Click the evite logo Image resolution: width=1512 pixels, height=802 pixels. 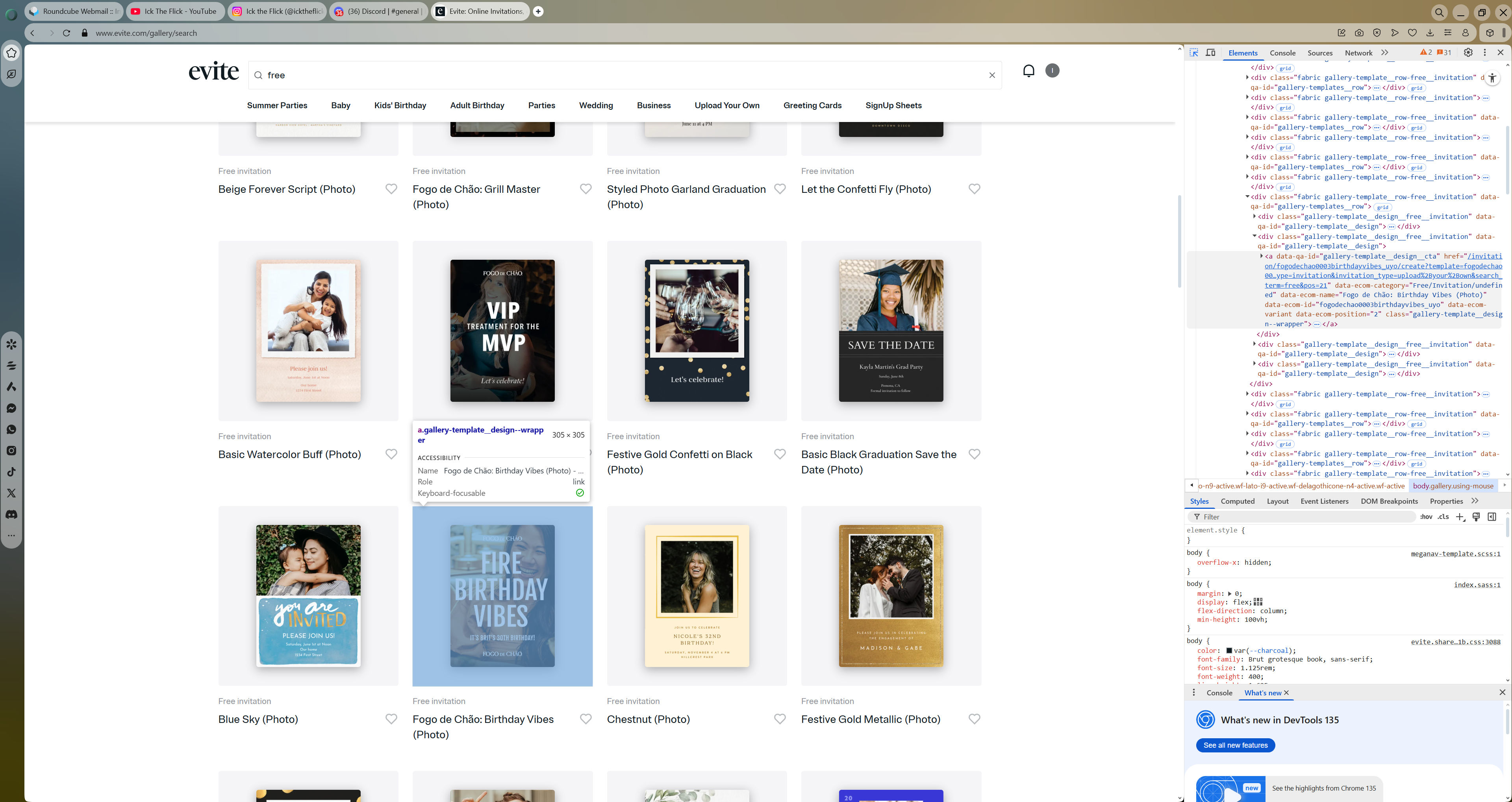pyautogui.click(x=214, y=71)
